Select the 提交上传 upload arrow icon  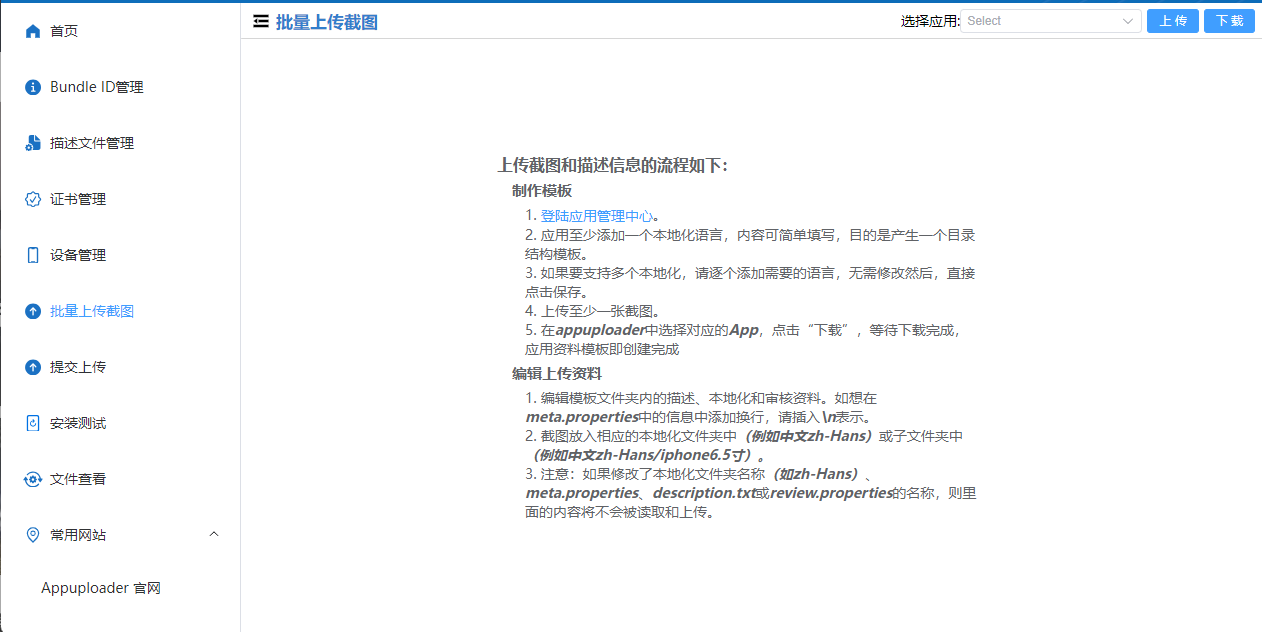click(x=31, y=366)
